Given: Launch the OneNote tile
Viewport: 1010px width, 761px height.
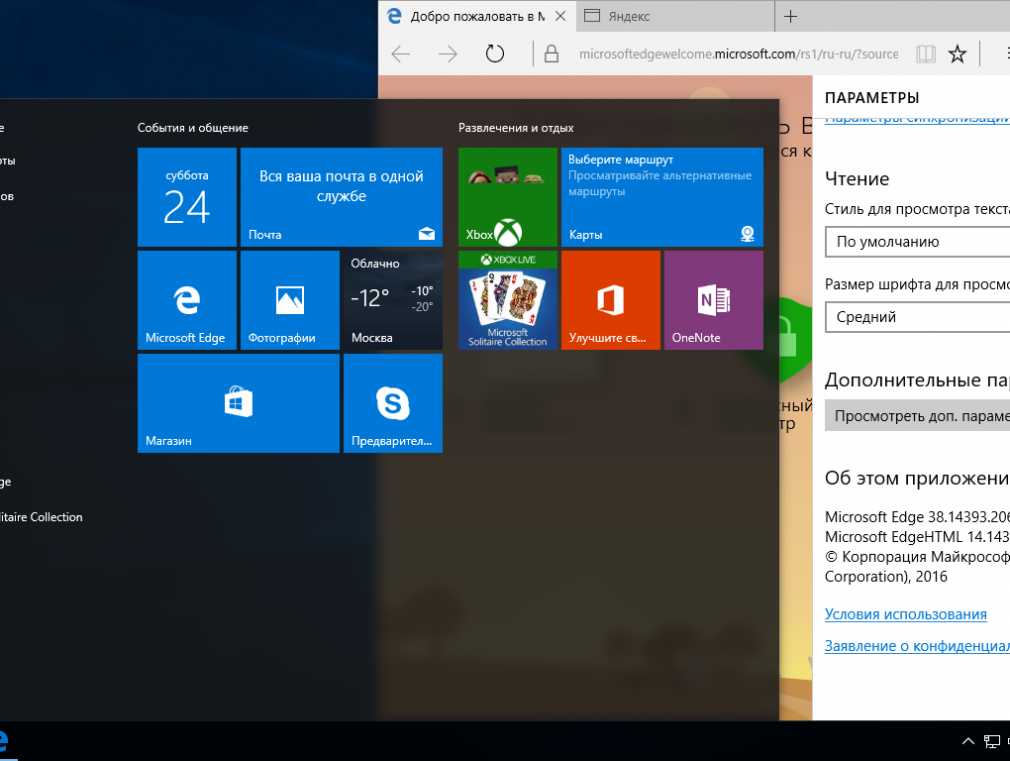Looking at the screenshot, I should click(x=714, y=300).
